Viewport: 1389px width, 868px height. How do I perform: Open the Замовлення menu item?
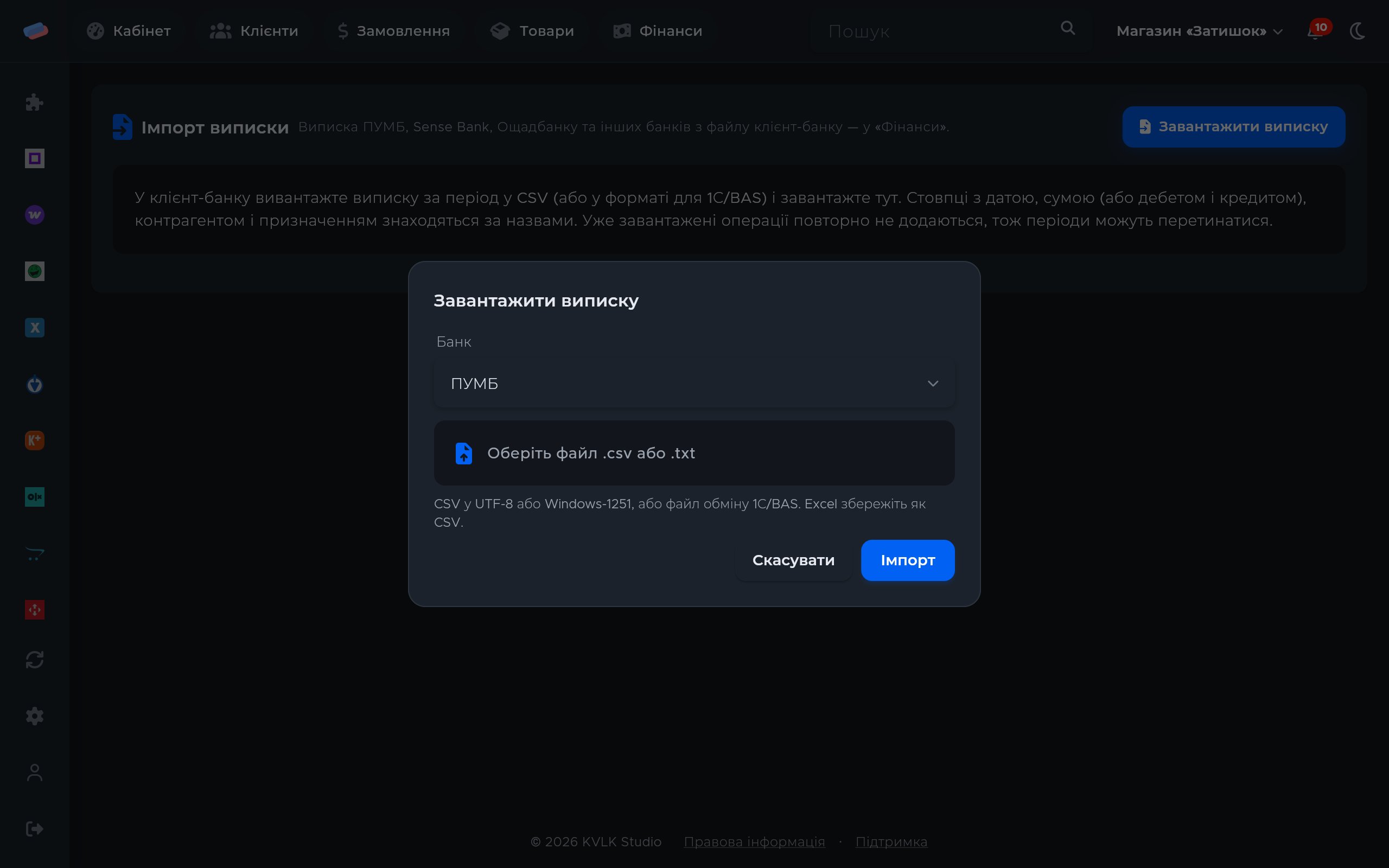[393, 31]
